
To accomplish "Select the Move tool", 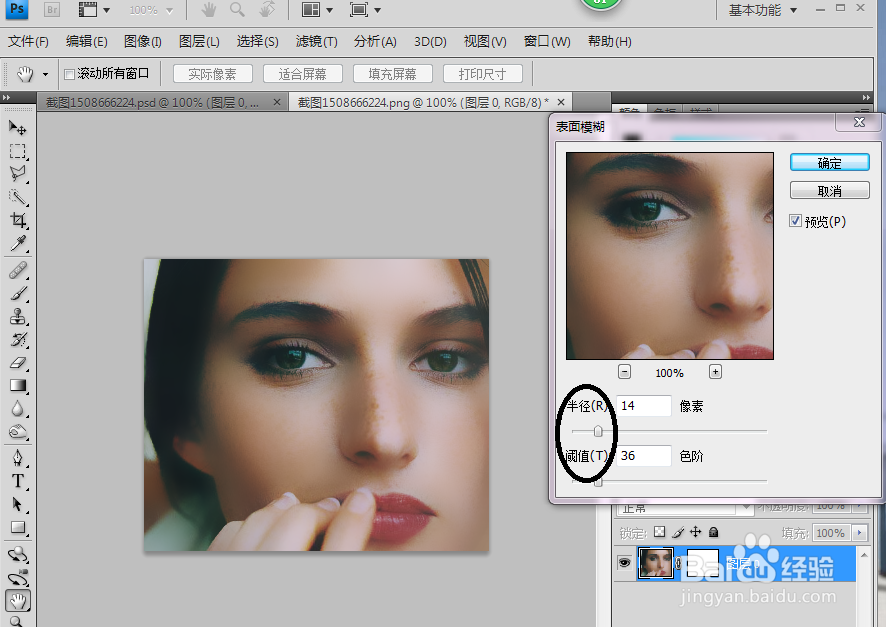I will pos(17,128).
